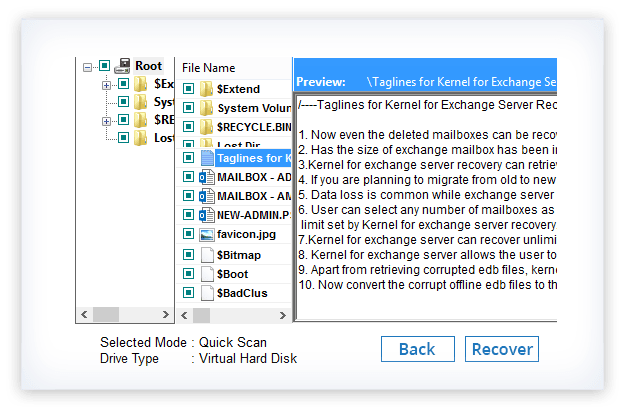Click the NEW-ADMIN Outlook file icon
This screenshot has height=409, width=624.
(x=207, y=215)
